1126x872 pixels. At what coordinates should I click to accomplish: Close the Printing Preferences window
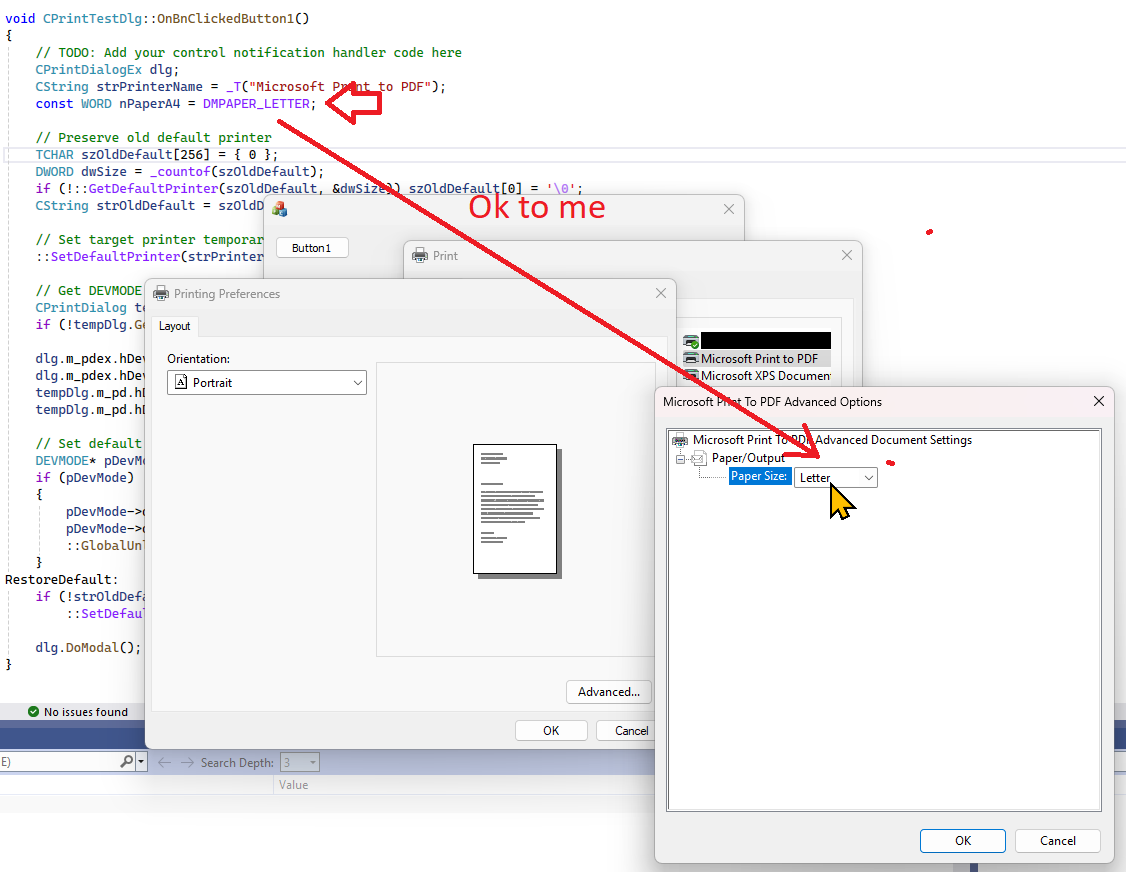[661, 293]
